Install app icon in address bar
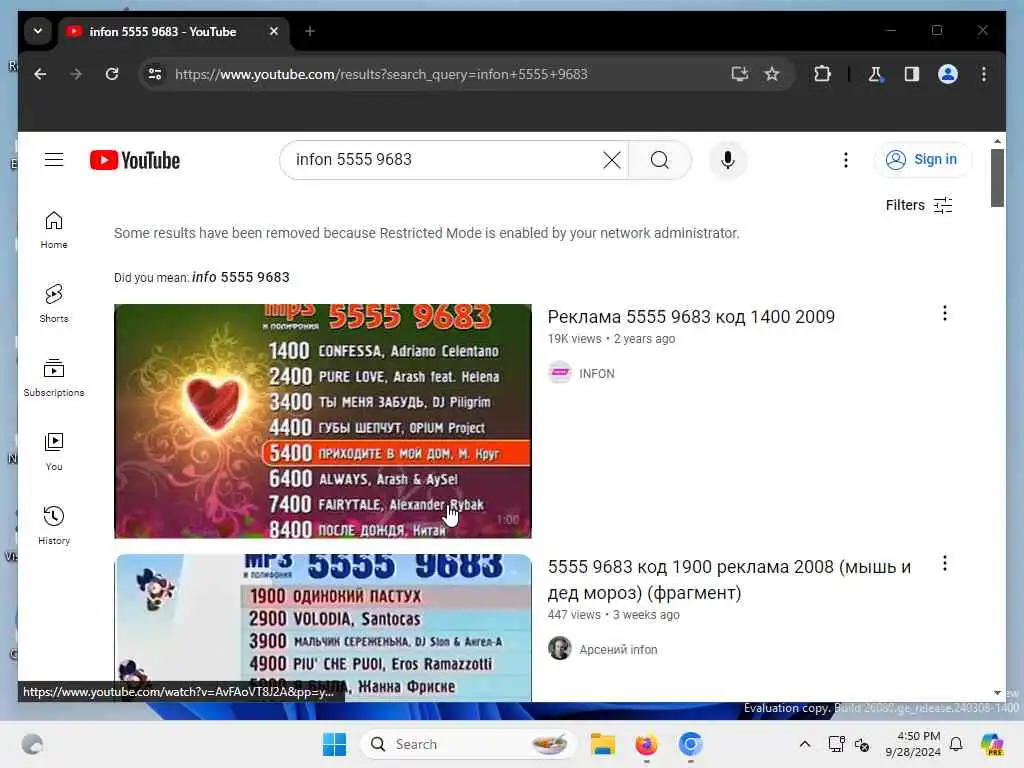The image size is (1024, 768). click(739, 74)
